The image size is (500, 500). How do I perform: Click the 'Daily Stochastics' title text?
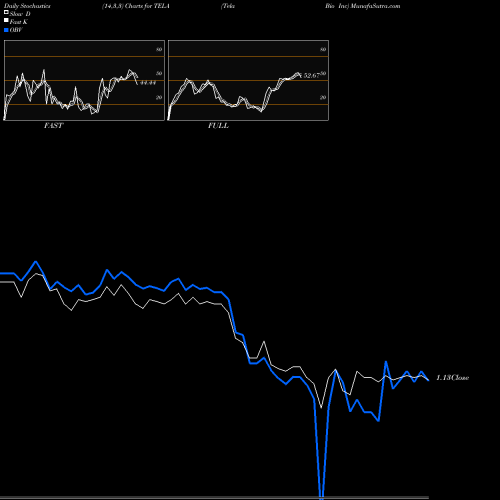[27, 6]
